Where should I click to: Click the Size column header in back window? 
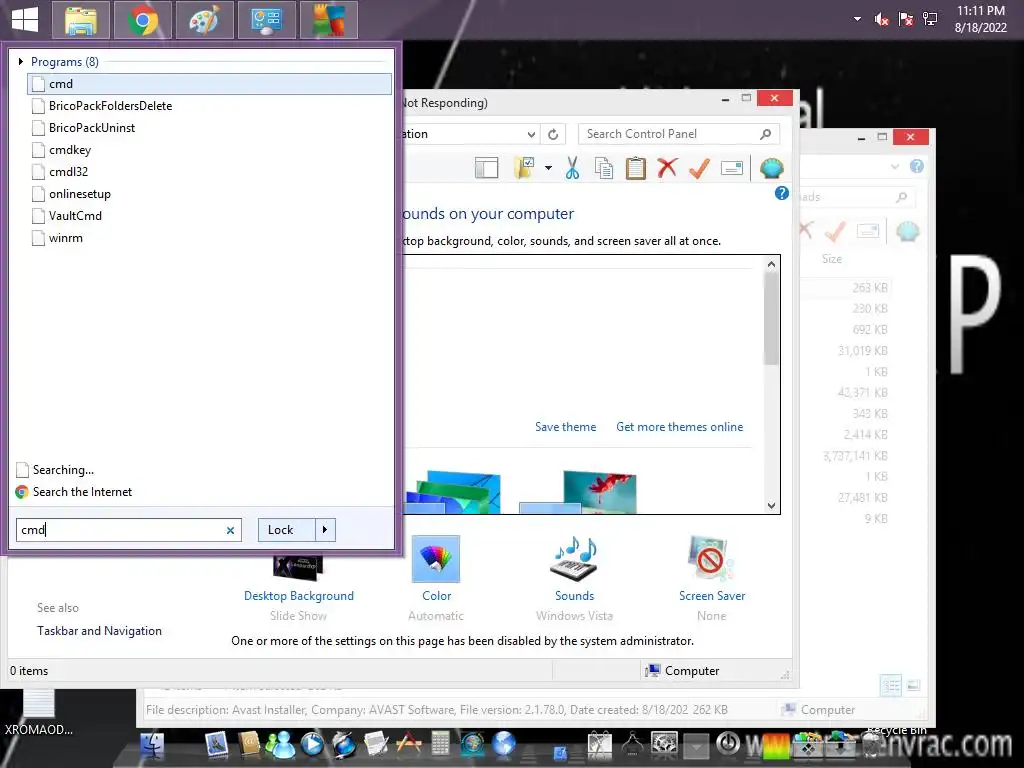(831, 259)
